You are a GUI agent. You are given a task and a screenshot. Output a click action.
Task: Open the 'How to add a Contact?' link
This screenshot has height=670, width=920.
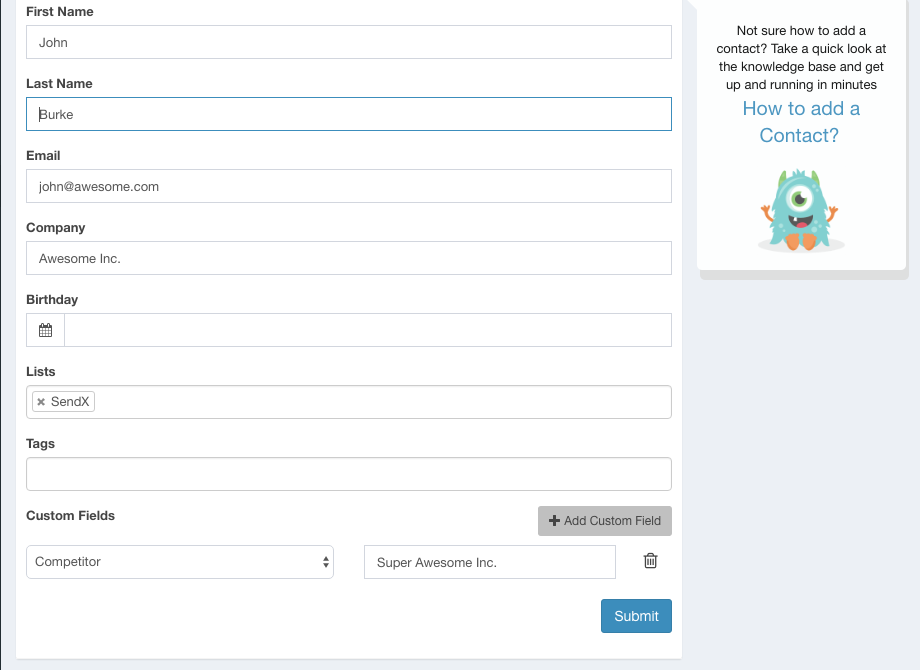(x=800, y=122)
